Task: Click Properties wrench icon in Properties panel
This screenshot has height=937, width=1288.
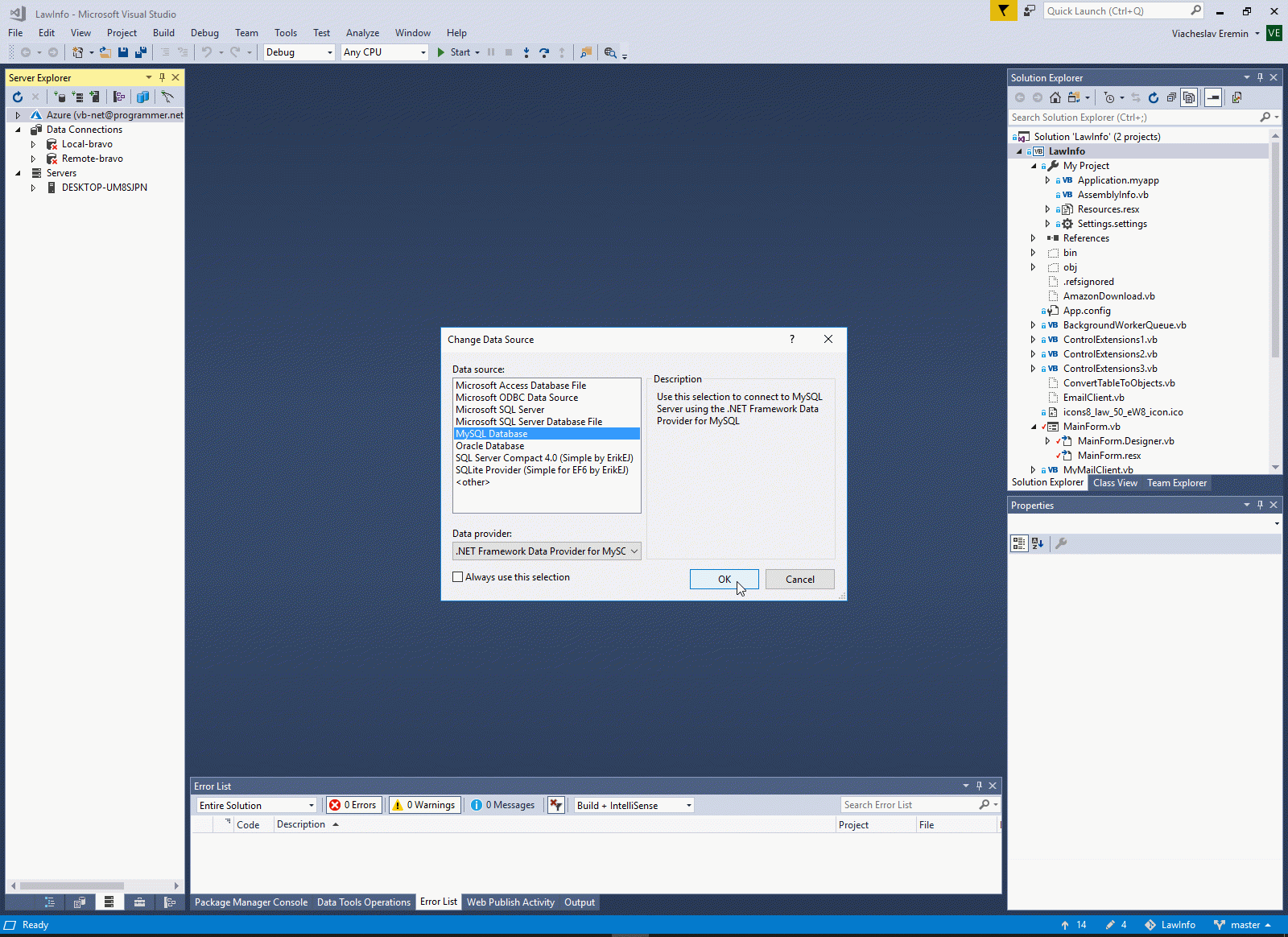Action: tap(1061, 543)
